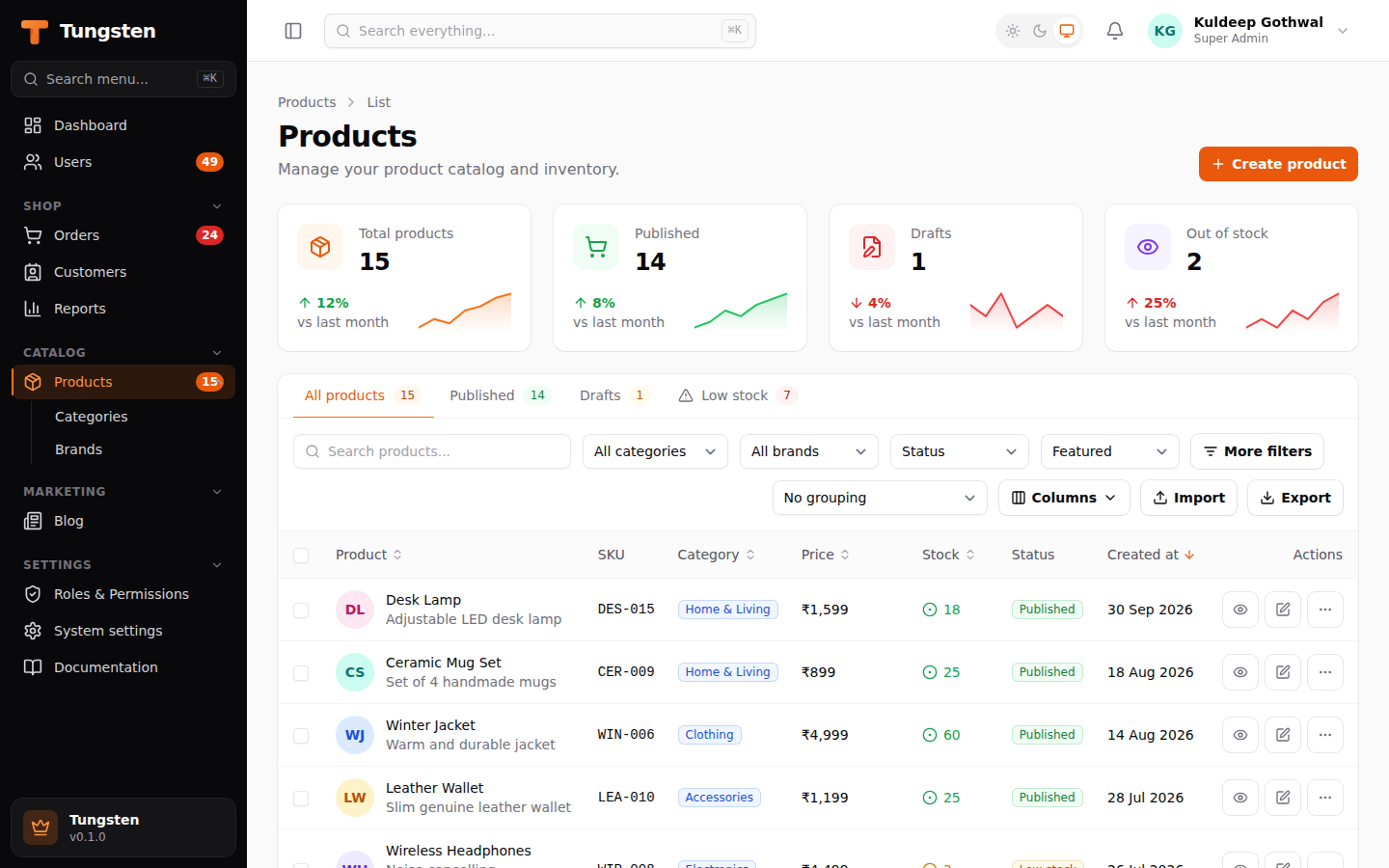Open the Featured filter dropdown

point(1110,451)
